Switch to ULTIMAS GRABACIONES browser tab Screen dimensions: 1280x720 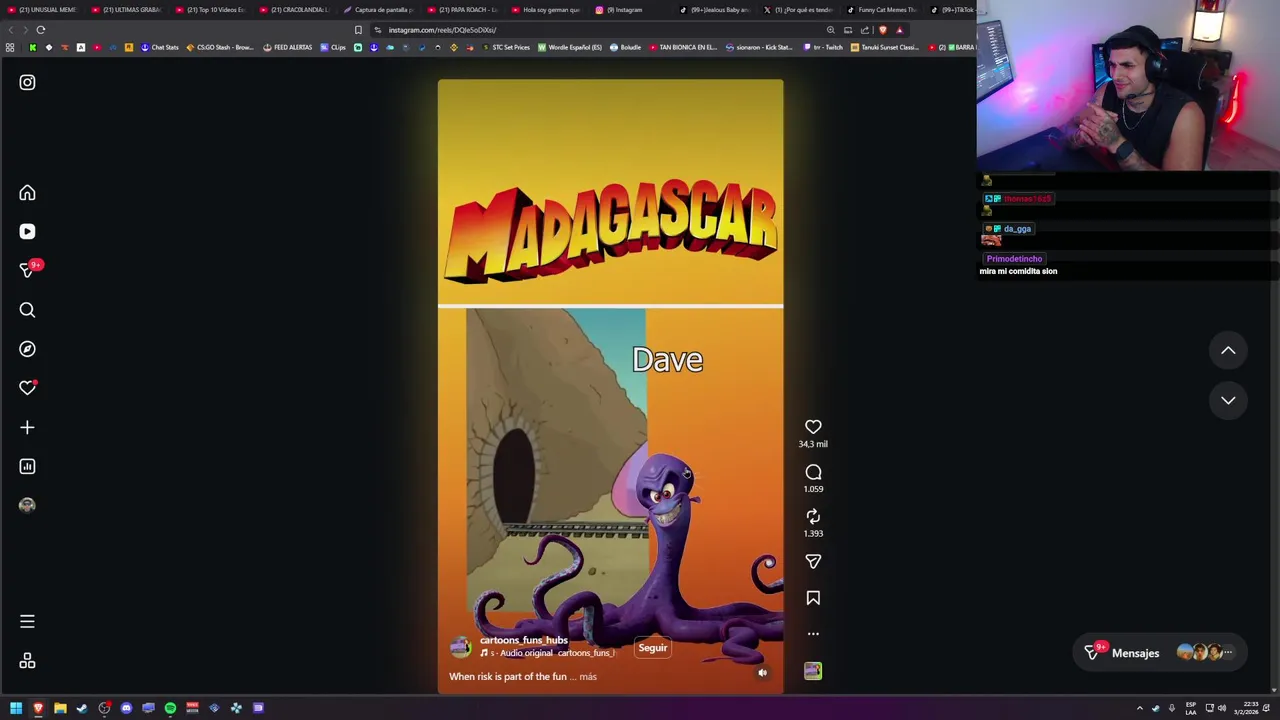coord(126,10)
